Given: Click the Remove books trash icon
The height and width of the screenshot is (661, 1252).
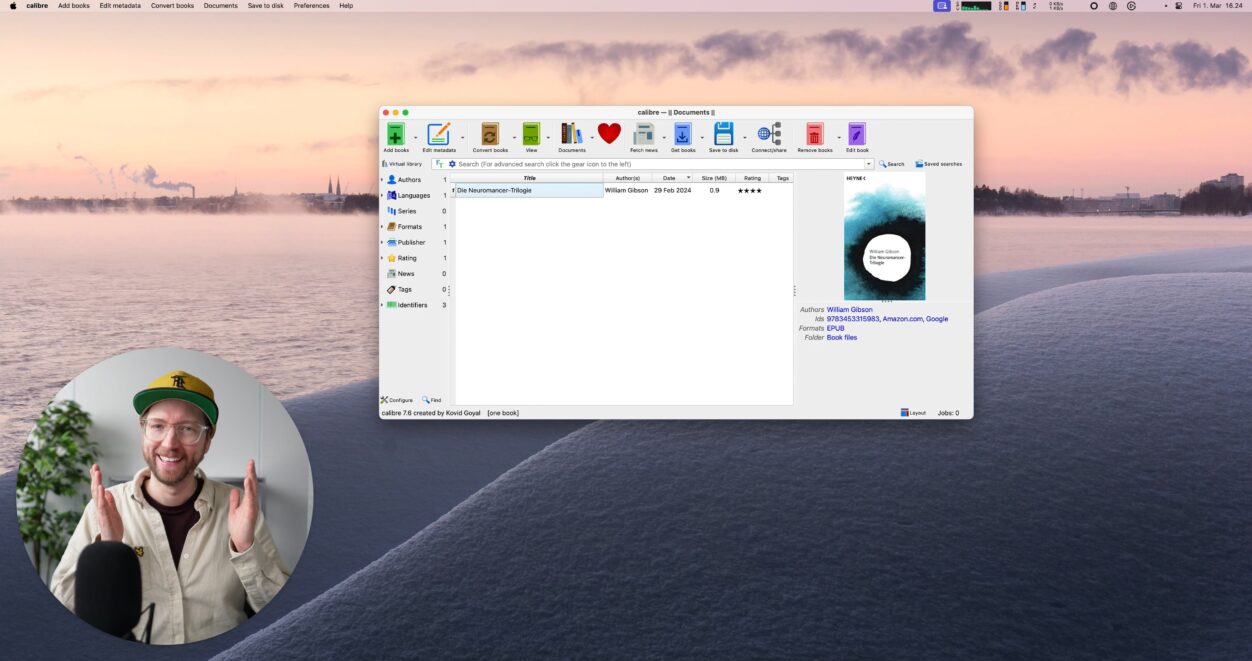Looking at the screenshot, I should pos(815,135).
